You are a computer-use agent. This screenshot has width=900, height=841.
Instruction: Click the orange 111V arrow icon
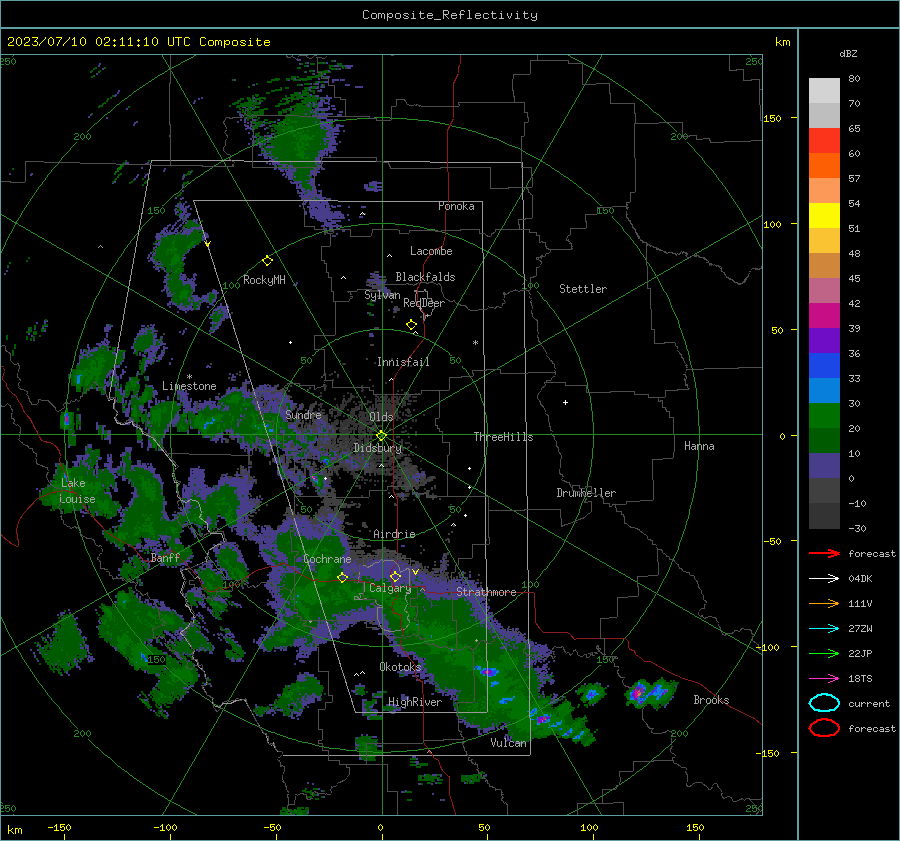coord(824,603)
